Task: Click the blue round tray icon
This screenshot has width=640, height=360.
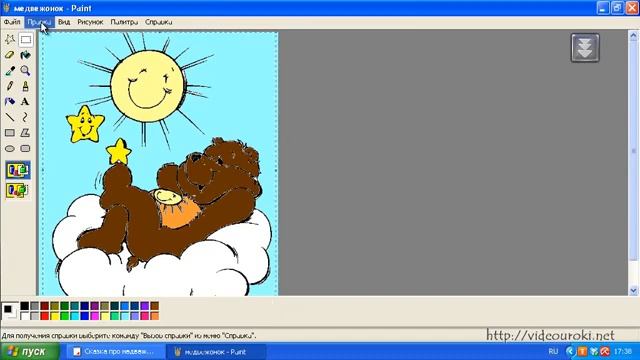Action: click(570, 351)
